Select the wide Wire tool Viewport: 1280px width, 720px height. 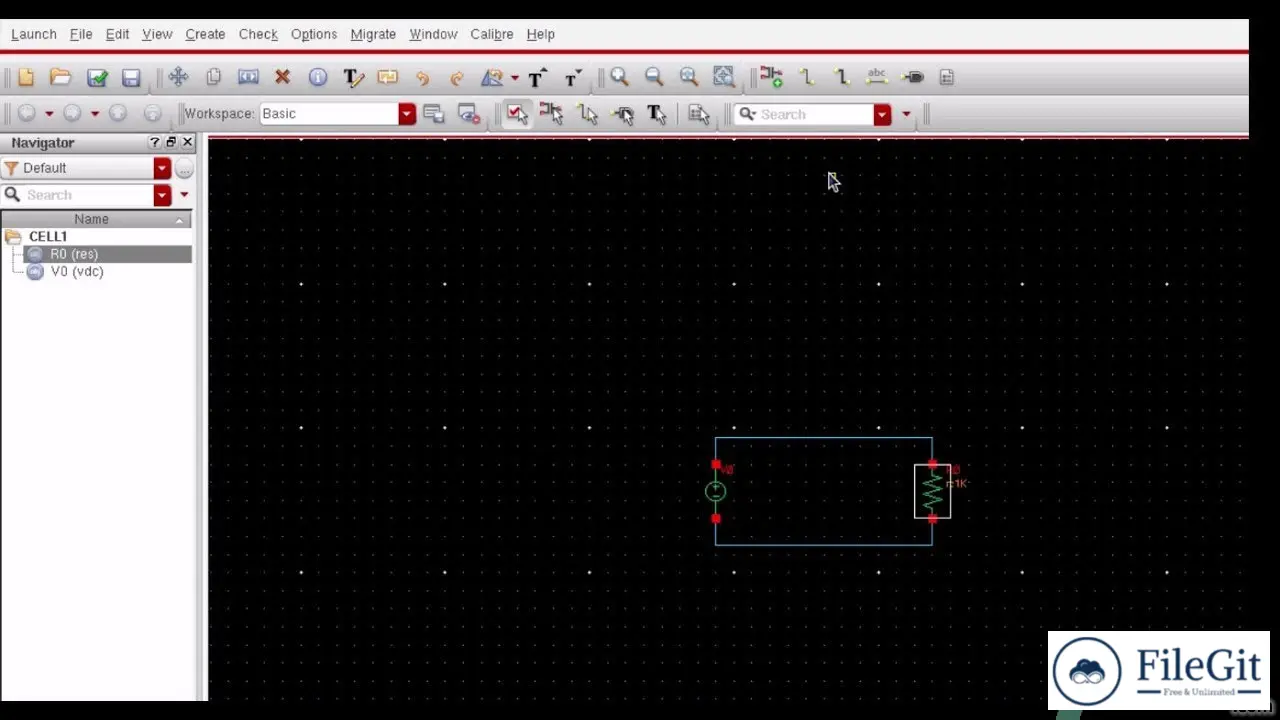841,77
